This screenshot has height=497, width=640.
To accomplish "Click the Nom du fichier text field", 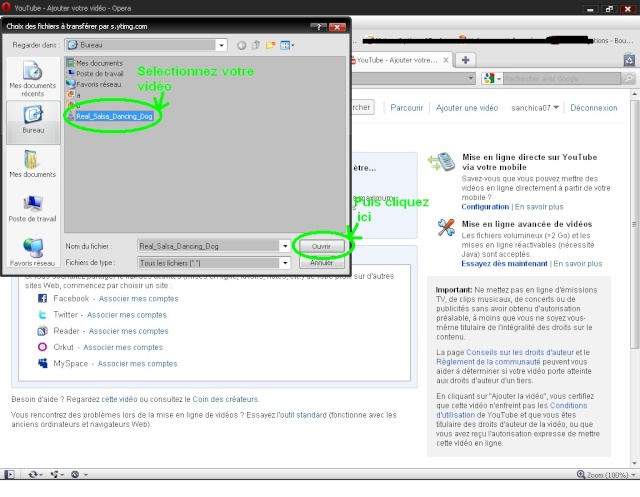I will pyautogui.click(x=209, y=246).
